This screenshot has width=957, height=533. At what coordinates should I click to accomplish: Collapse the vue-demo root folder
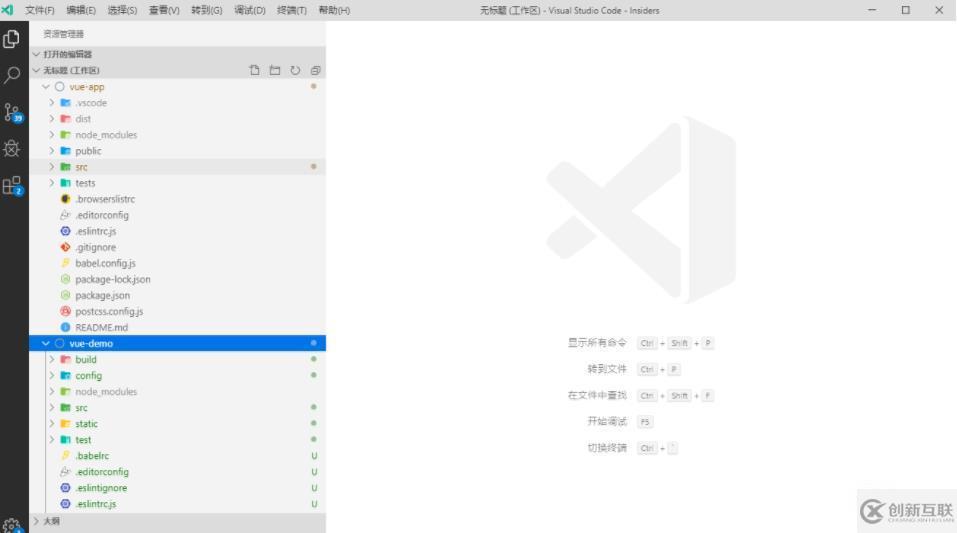tap(46, 343)
